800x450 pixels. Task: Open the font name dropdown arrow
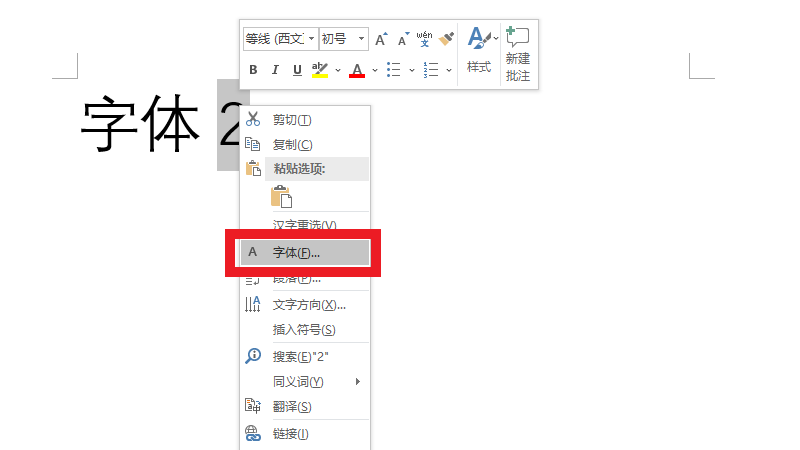pos(312,39)
